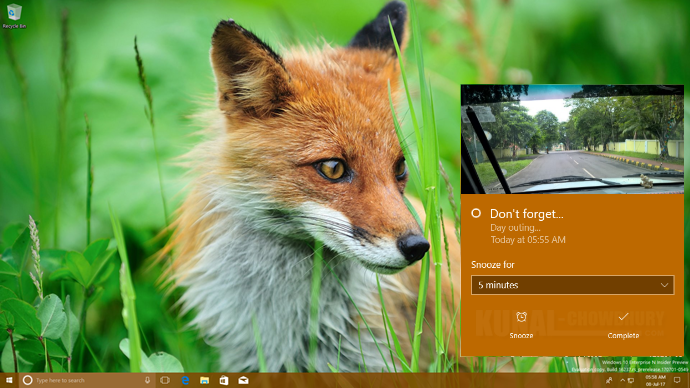690x388 pixels.
Task: Click the Snooze alarm clock button
Action: click(x=521, y=325)
